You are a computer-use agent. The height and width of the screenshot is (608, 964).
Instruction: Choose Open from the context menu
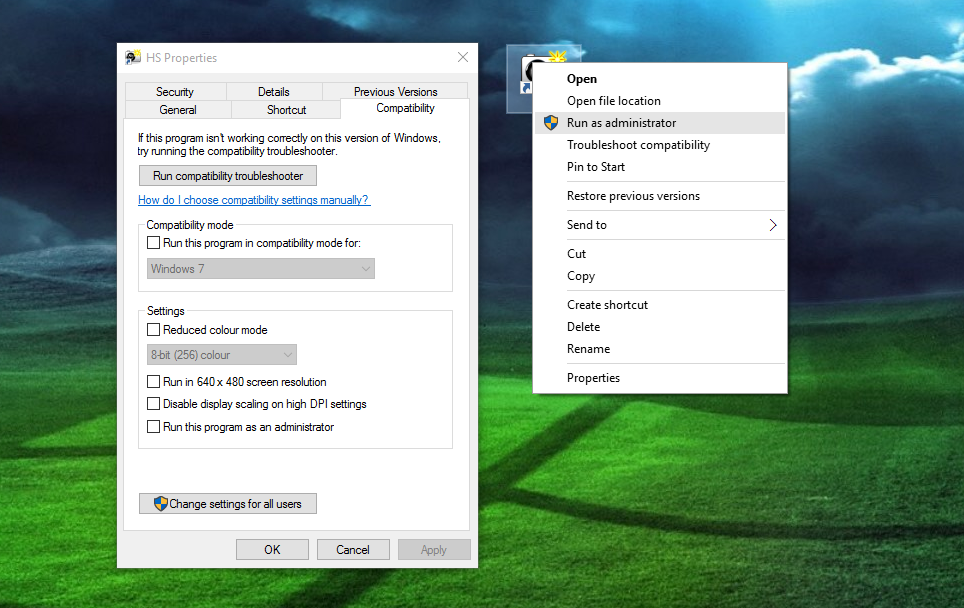[660, 79]
